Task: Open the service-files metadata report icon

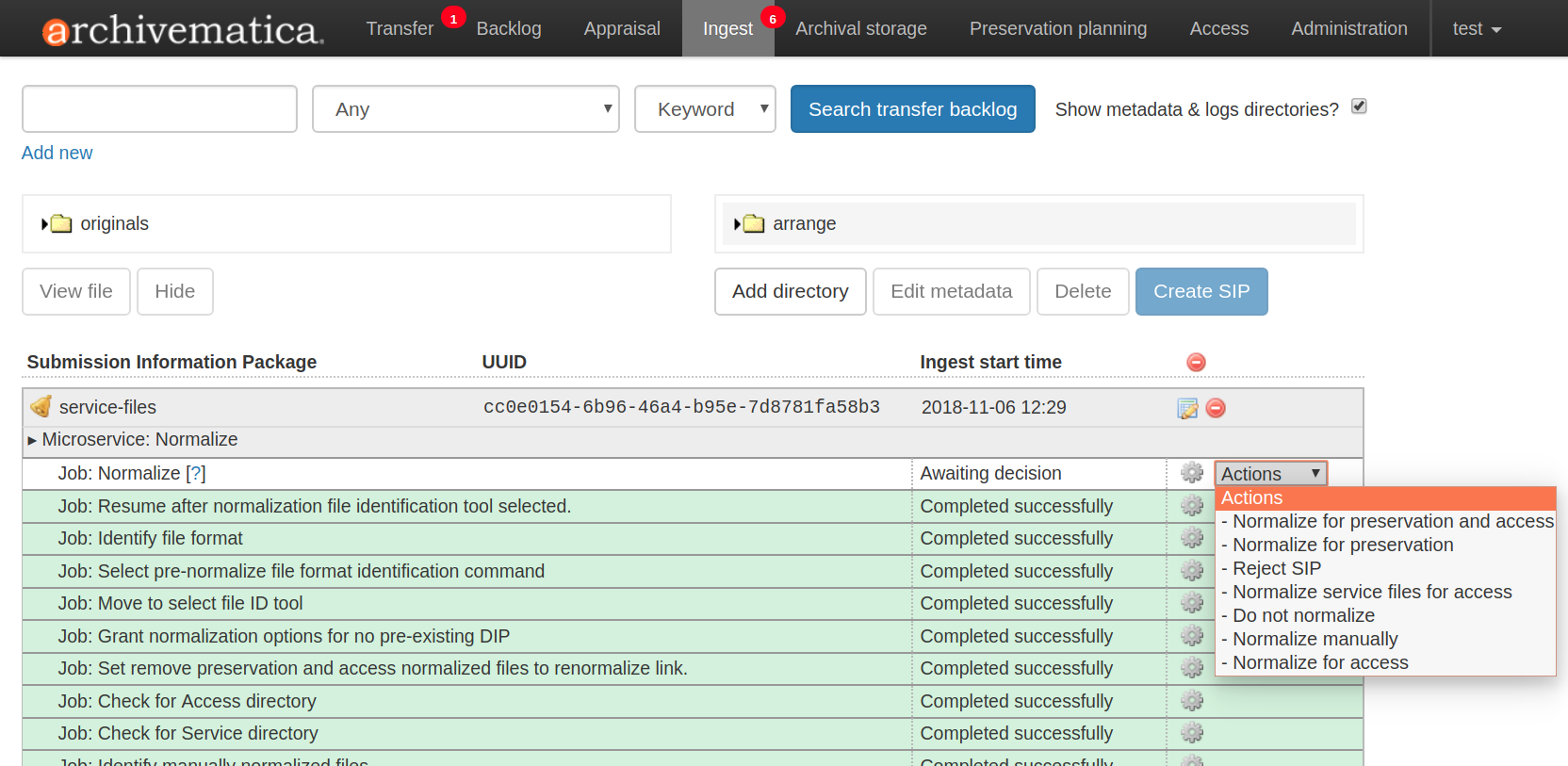Action: (x=1187, y=408)
